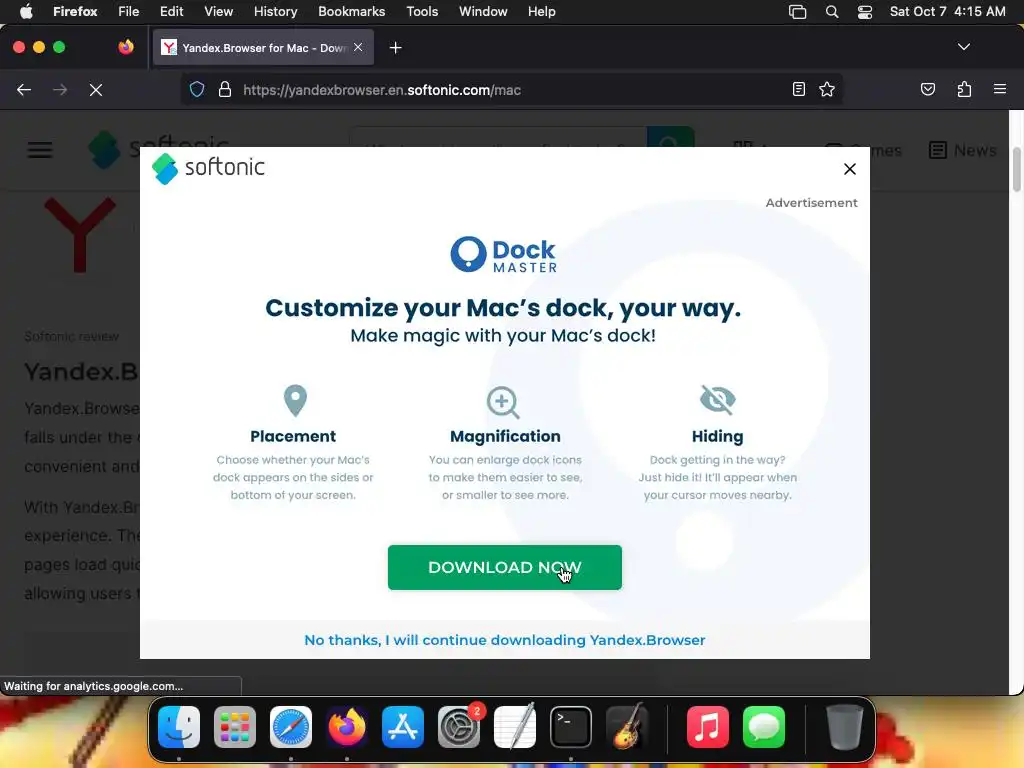Image resolution: width=1024 pixels, height=768 pixels.
Task: Click the Magnification heading
Action: (x=505, y=436)
